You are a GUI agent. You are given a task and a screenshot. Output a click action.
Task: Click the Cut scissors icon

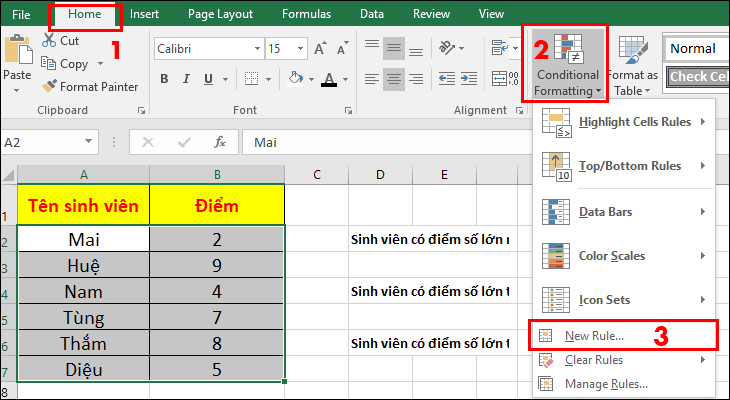tap(47, 41)
